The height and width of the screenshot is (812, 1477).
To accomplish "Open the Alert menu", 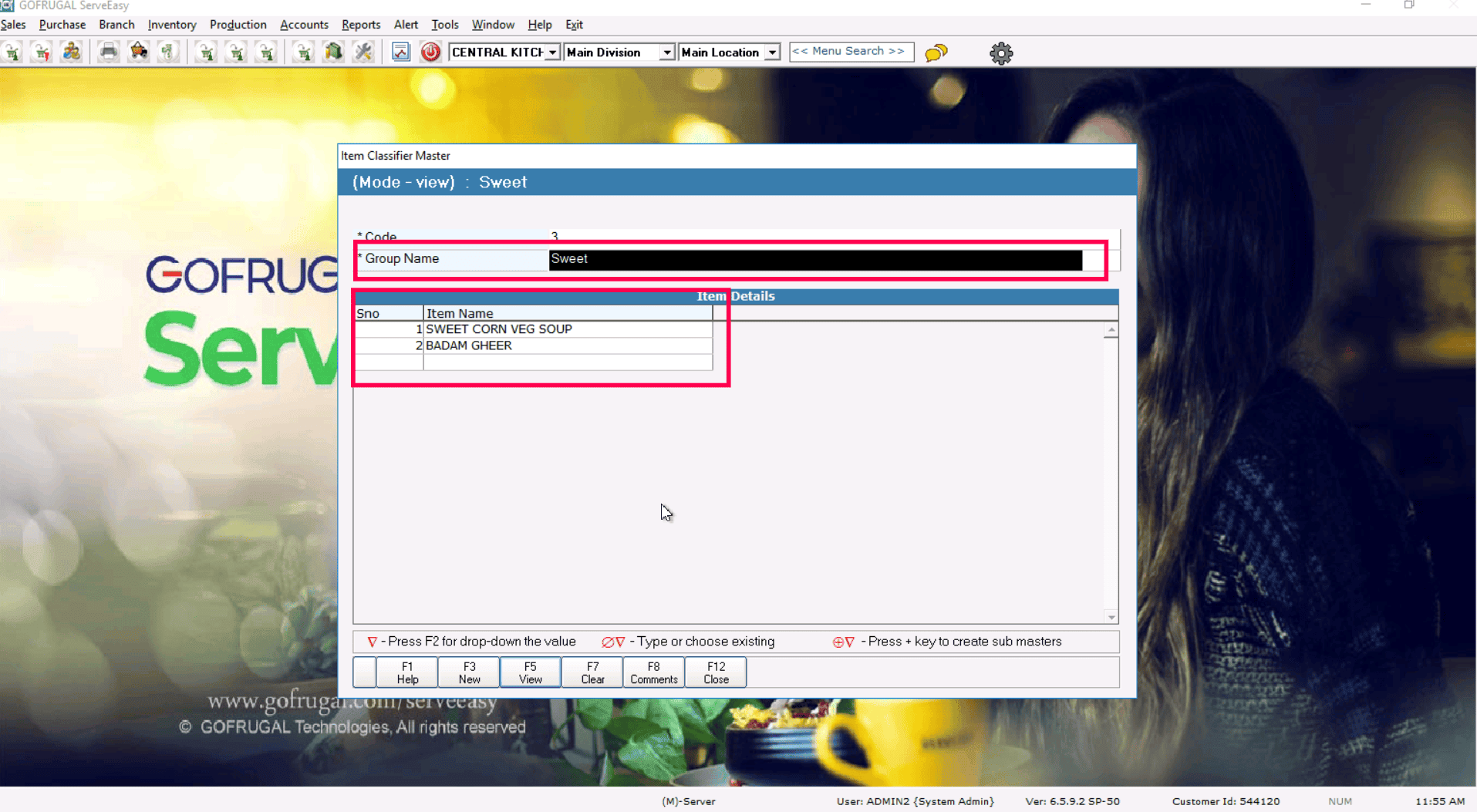I will tap(406, 25).
